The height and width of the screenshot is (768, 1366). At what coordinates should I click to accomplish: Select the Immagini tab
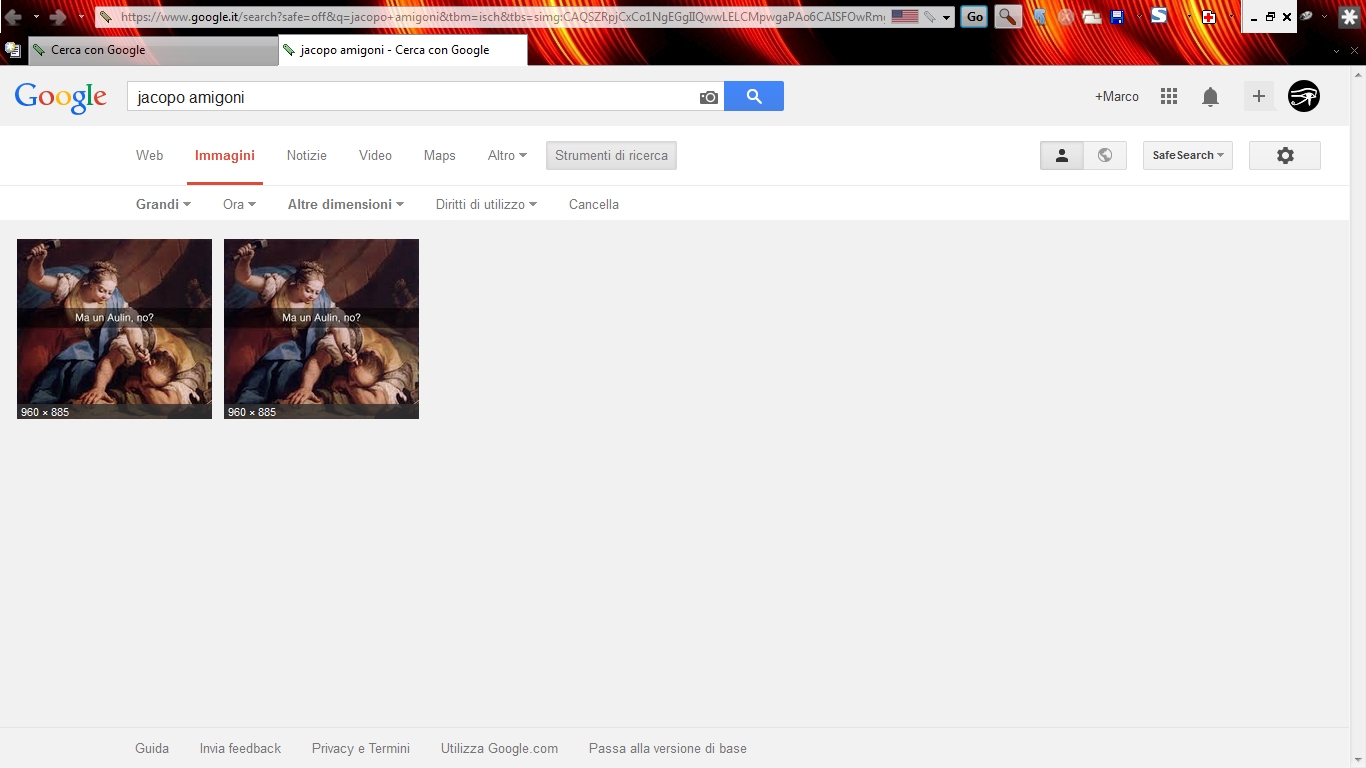tap(225, 155)
